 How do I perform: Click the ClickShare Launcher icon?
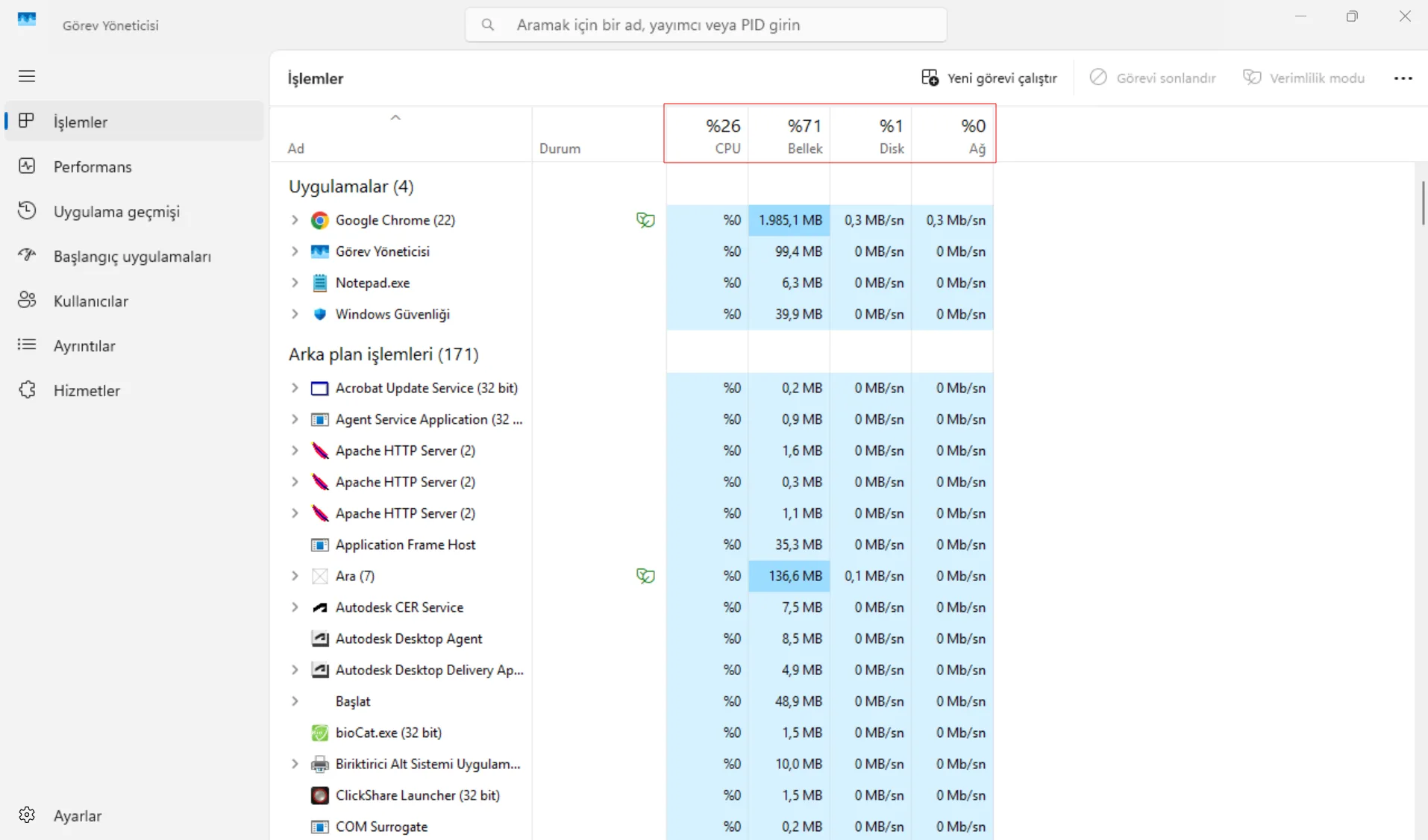319,795
